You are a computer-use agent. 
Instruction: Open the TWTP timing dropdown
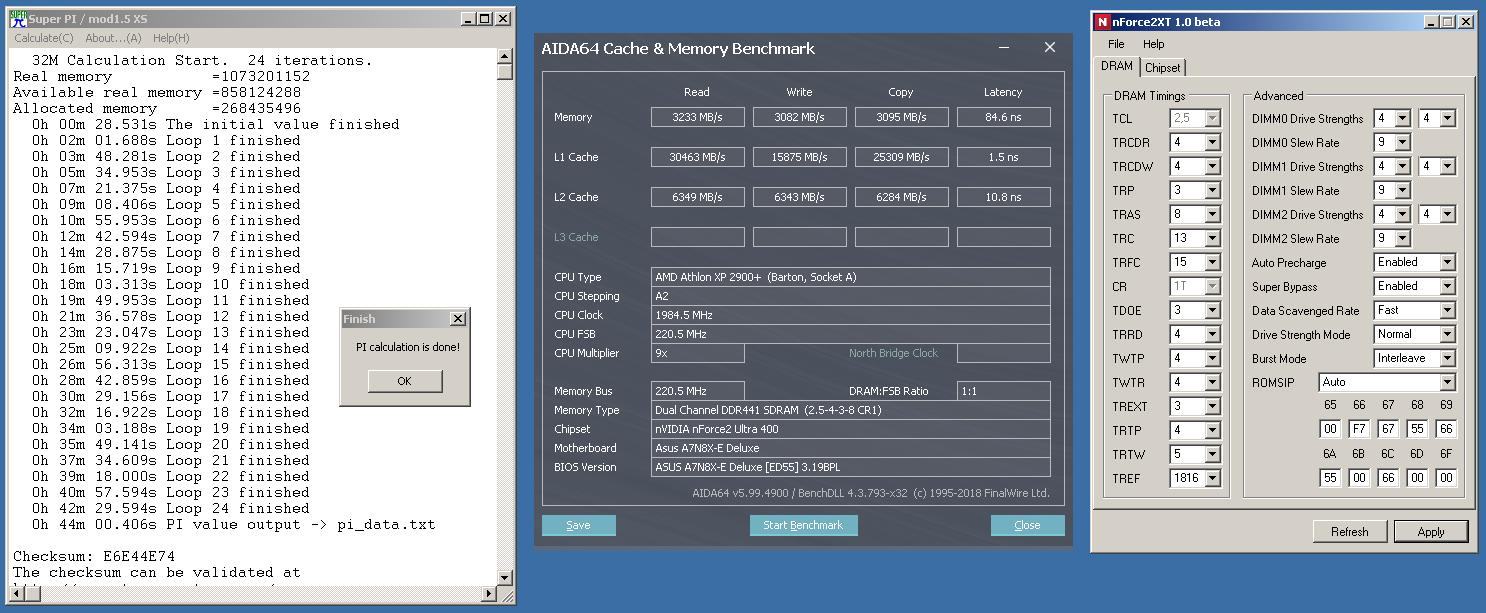(1212, 358)
